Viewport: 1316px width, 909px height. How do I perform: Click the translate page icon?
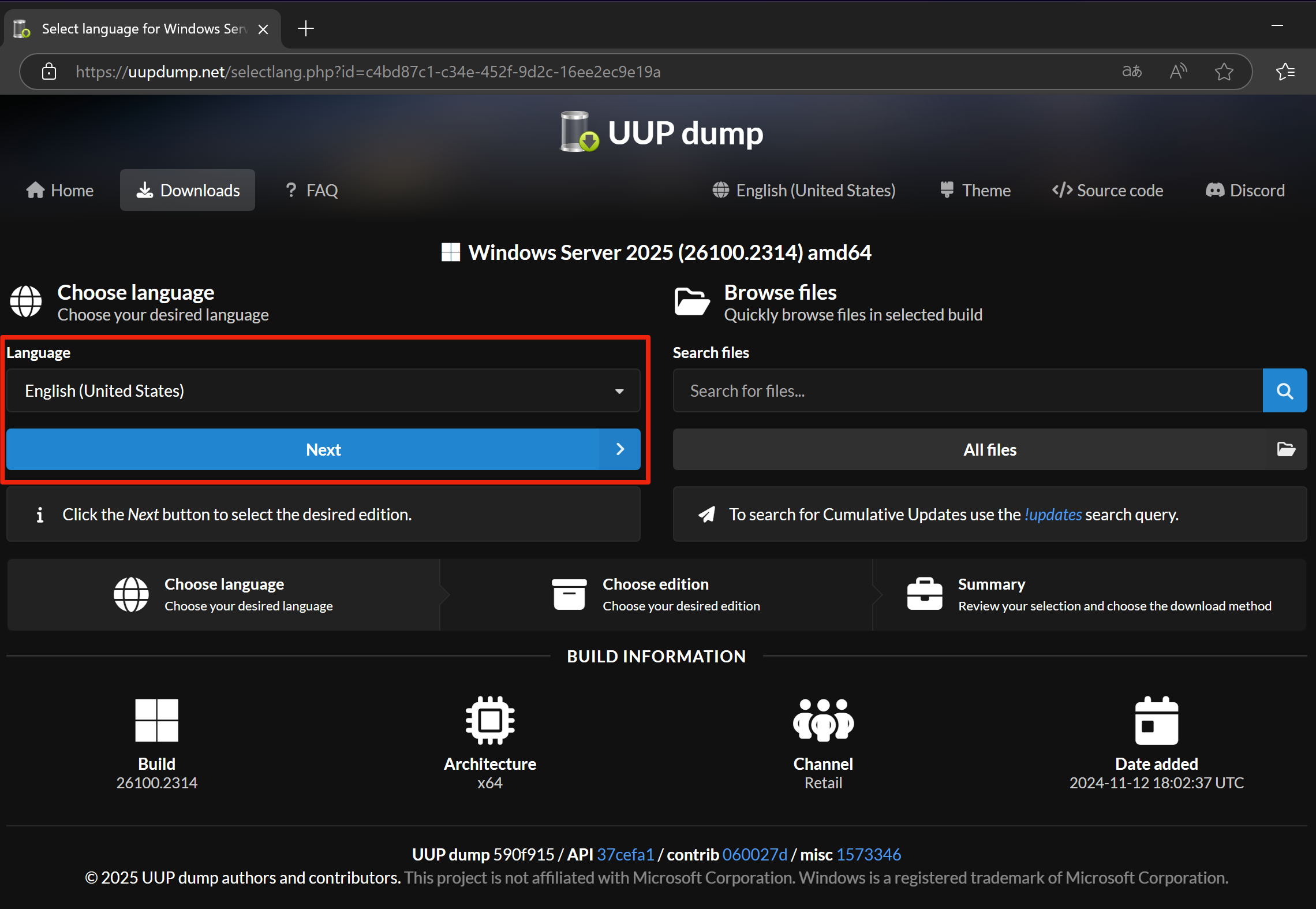1131,72
